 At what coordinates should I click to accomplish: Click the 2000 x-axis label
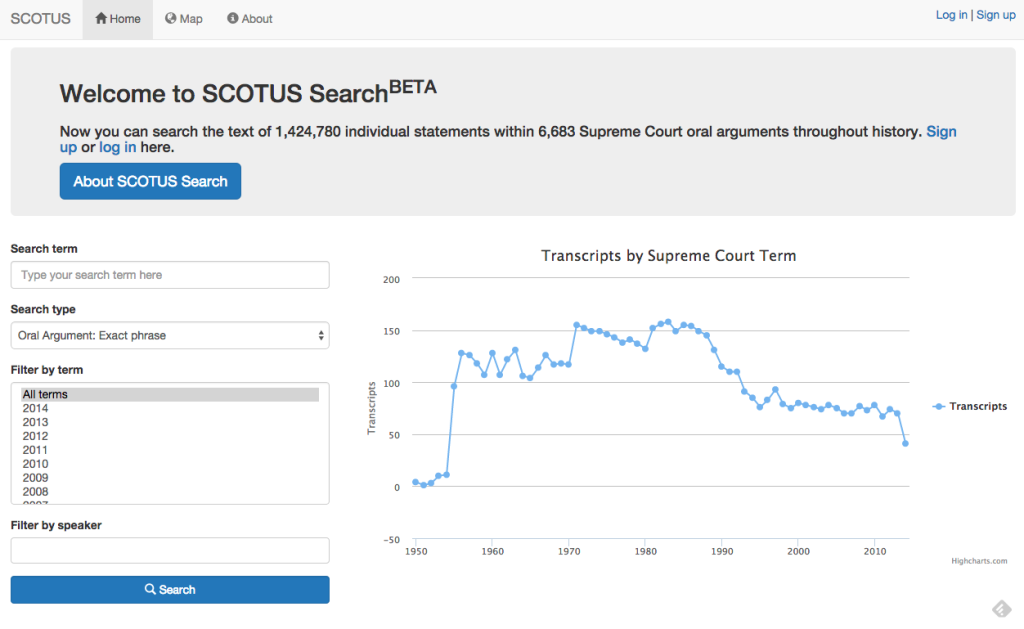click(798, 551)
